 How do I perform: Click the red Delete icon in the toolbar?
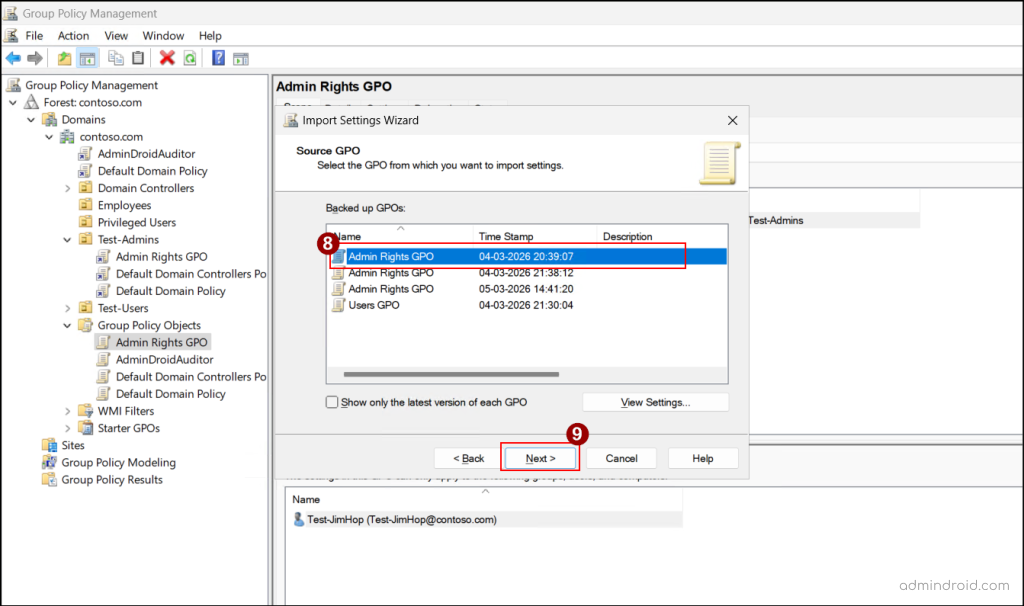click(x=166, y=57)
